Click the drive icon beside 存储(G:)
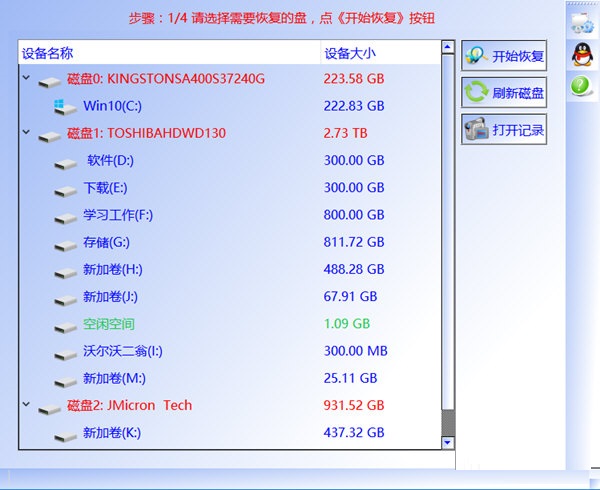The height and width of the screenshot is (490, 600). pos(65,246)
